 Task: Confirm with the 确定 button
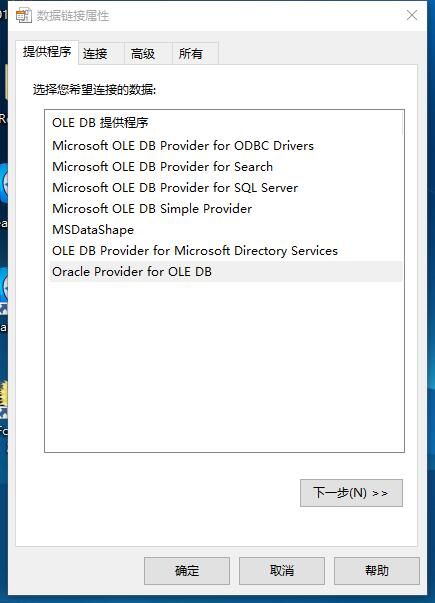tap(187, 571)
